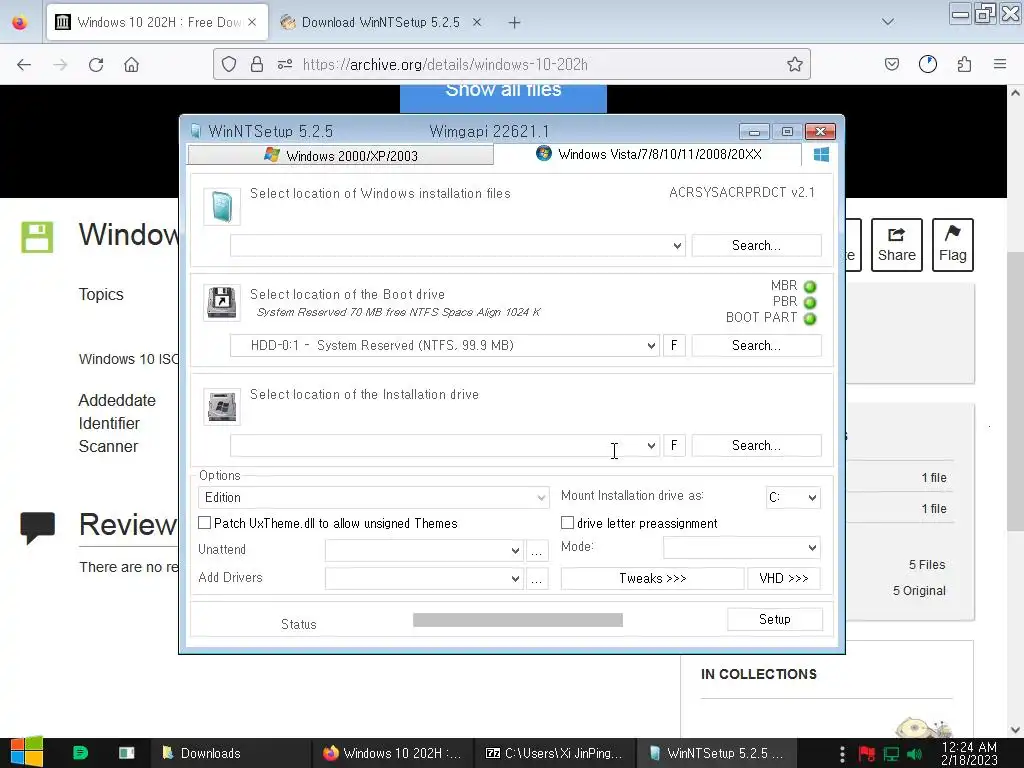
Task: Click the Status progress bar
Action: click(518, 620)
